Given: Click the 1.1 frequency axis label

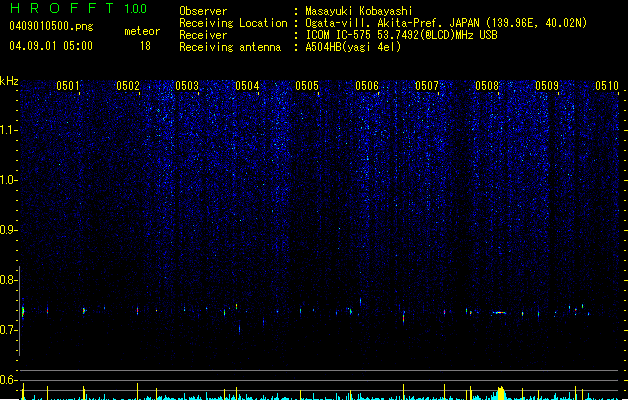Looking at the screenshot, I should 8,130.
